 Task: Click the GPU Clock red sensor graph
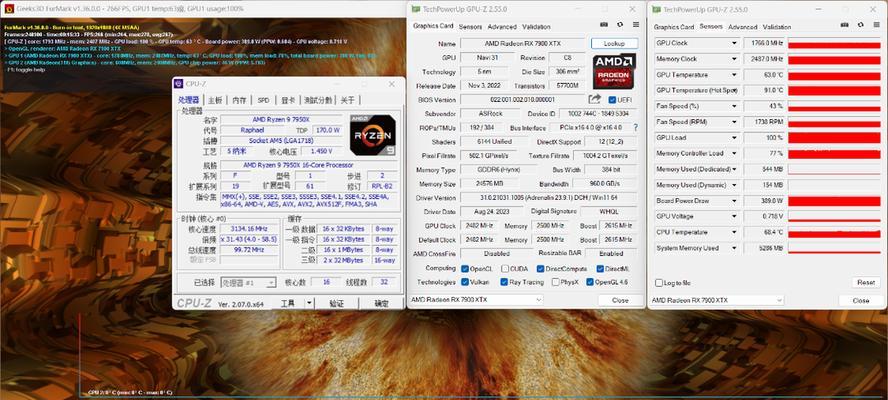tap(834, 43)
